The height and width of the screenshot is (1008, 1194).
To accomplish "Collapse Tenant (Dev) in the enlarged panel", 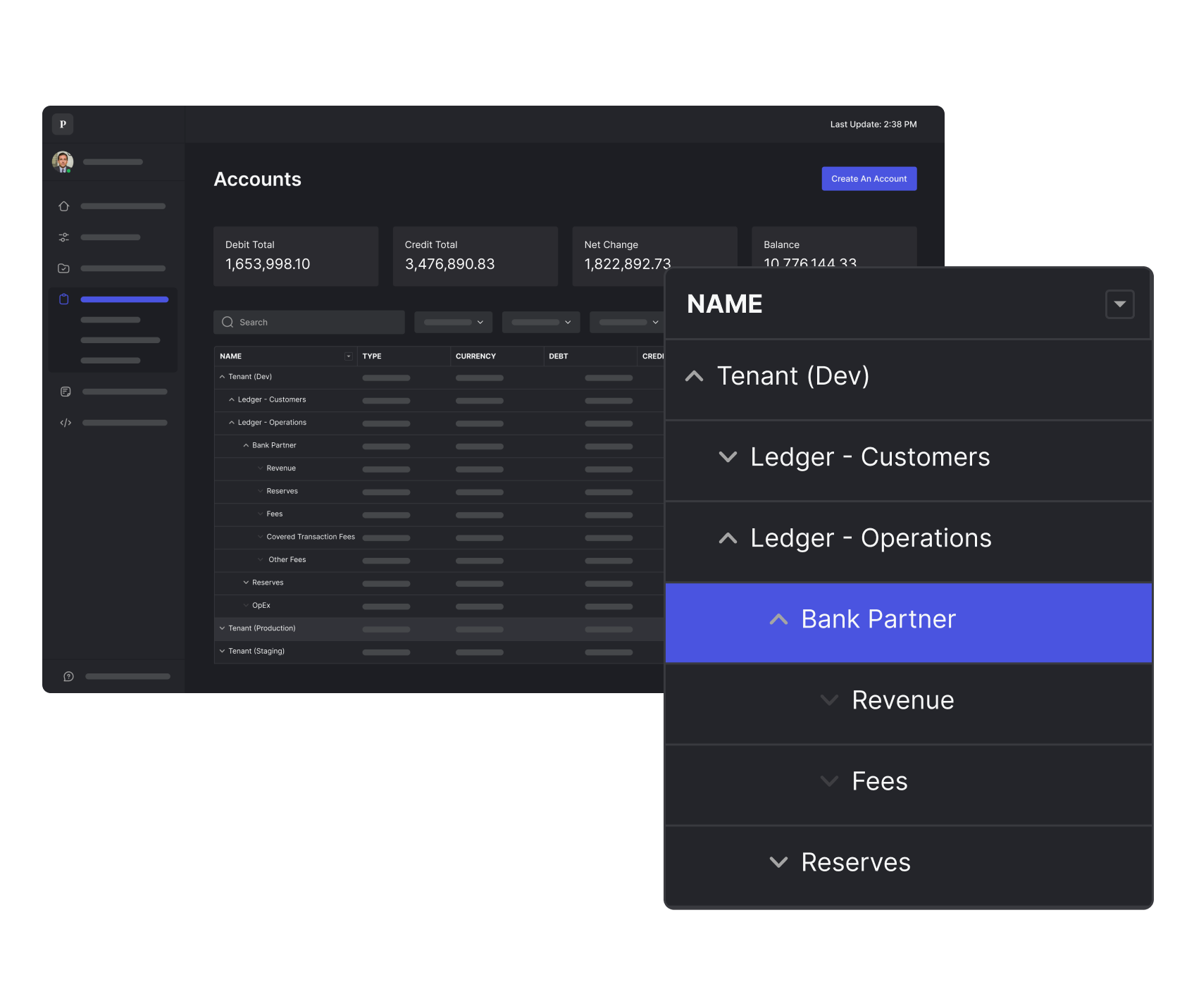I will (x=695, y=376).
